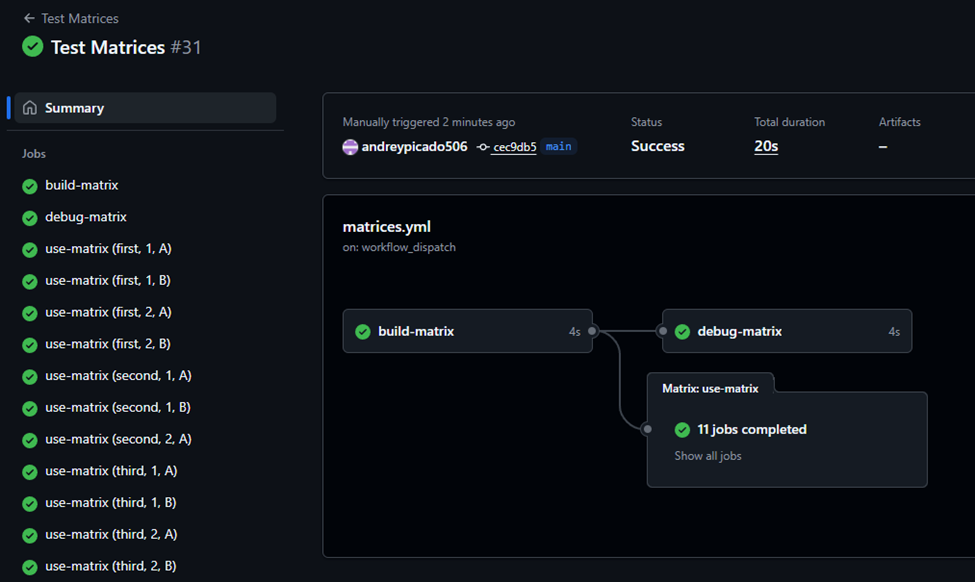Click the main branch label

pos(559,147)
